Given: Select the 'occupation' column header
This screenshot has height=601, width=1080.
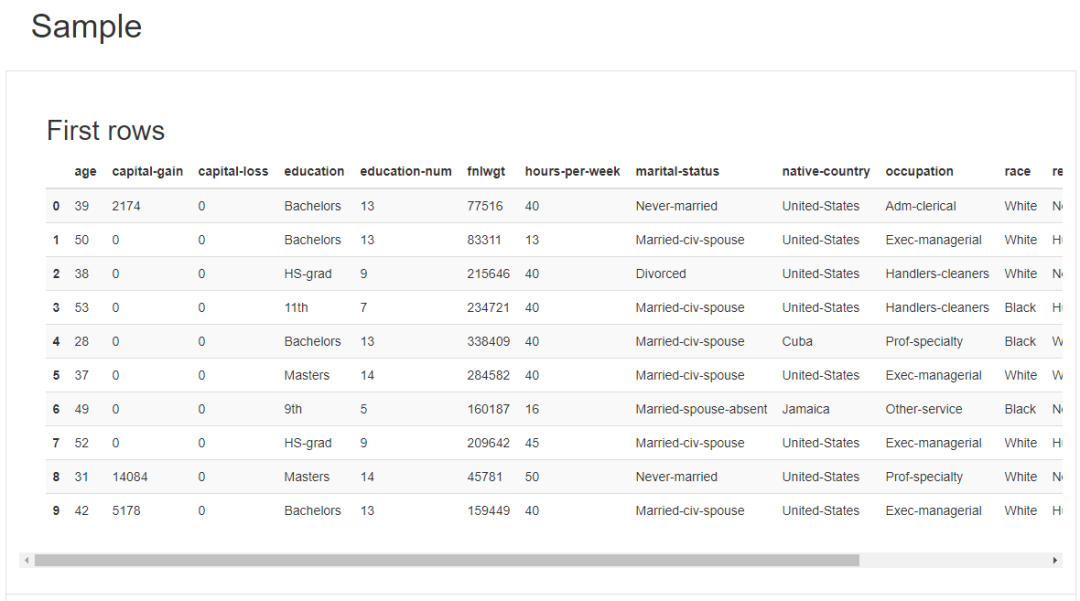Looking at the screenshot, I should pyautogui.click(x=919, y=172).
